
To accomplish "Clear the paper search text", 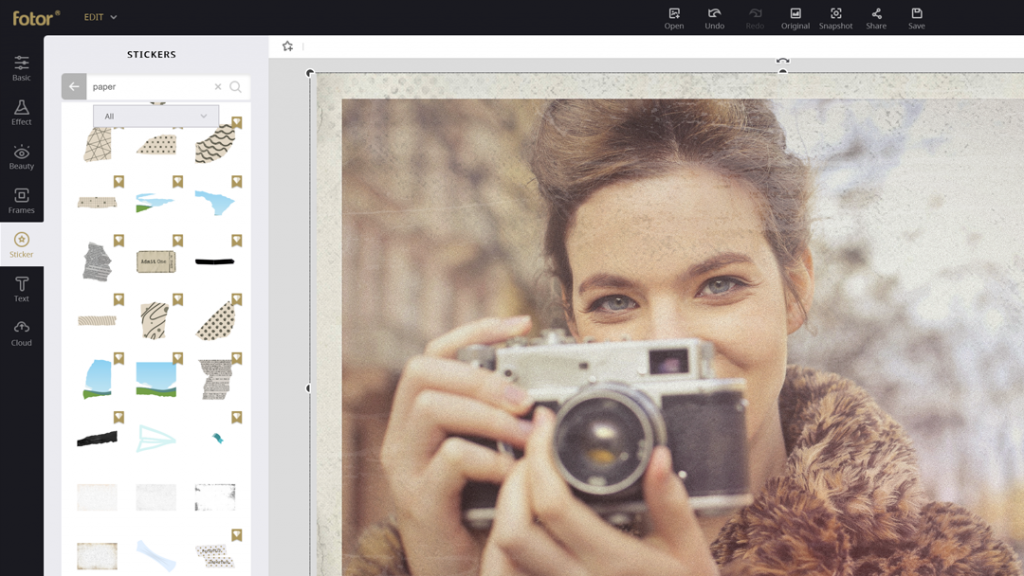I will point(218,86).
